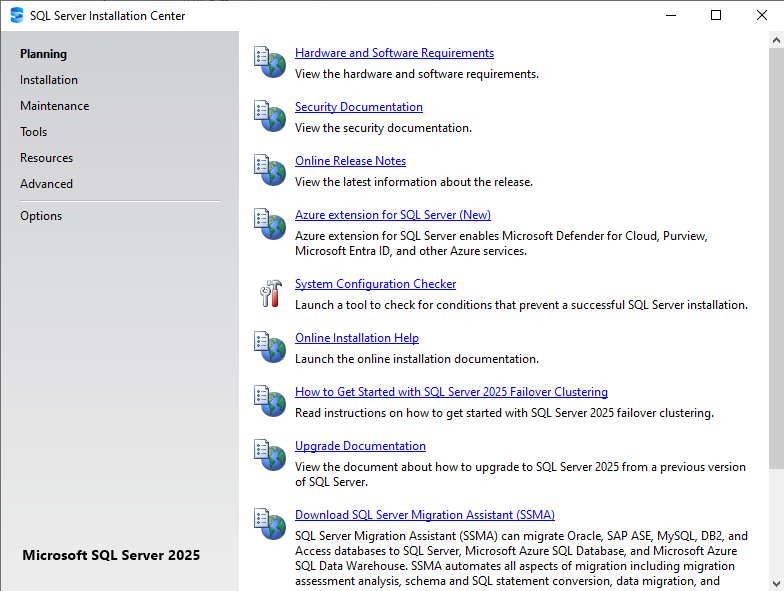Screen dimensions: 784x591
Task: Click text 'Launch the online installation documentation.'
Action: 416,359
